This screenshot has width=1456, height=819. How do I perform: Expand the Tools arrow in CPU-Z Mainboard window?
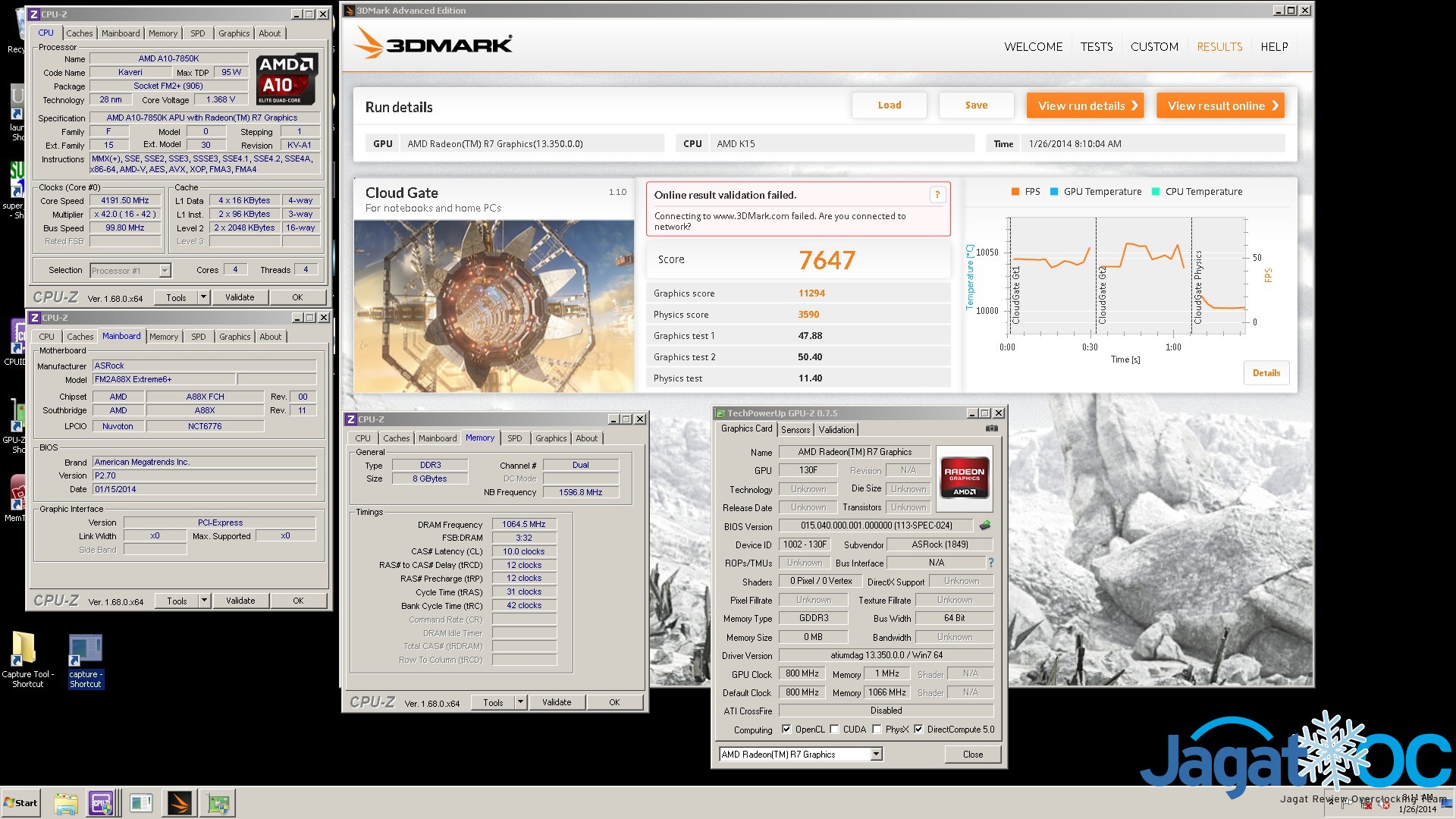point(204,601)
